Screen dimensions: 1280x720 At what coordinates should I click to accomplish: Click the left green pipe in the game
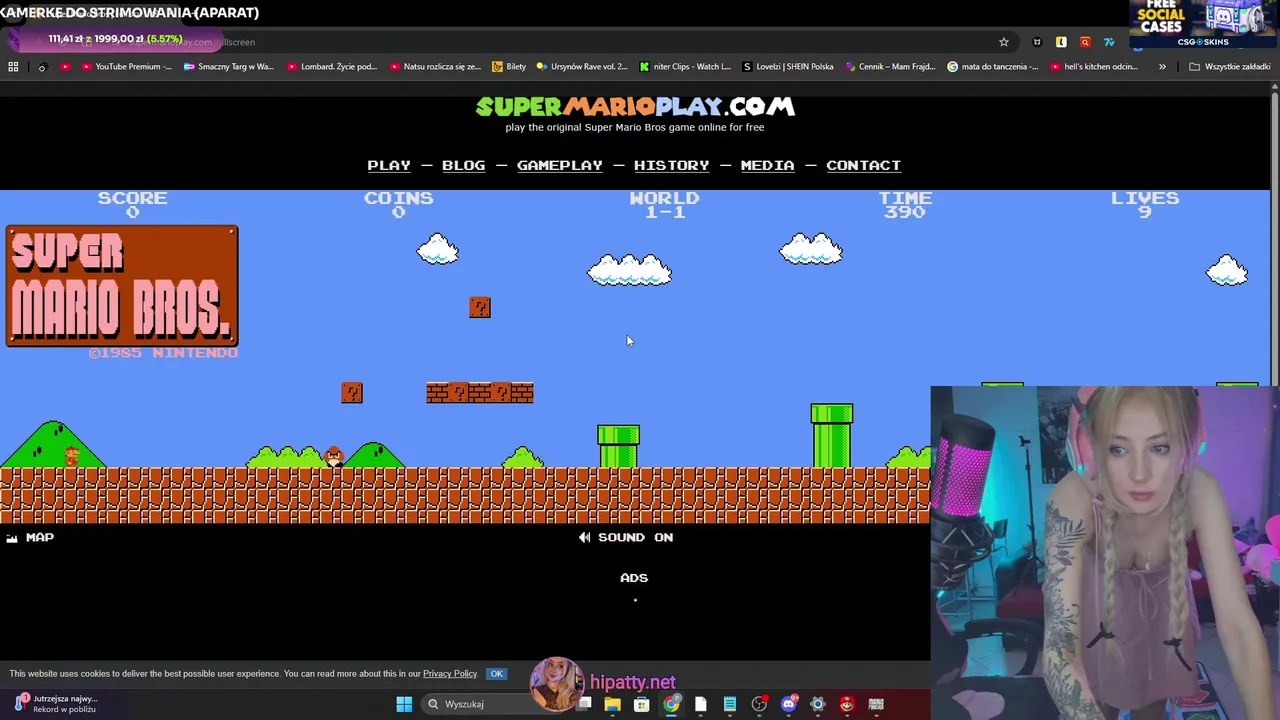tap(618, 446)
